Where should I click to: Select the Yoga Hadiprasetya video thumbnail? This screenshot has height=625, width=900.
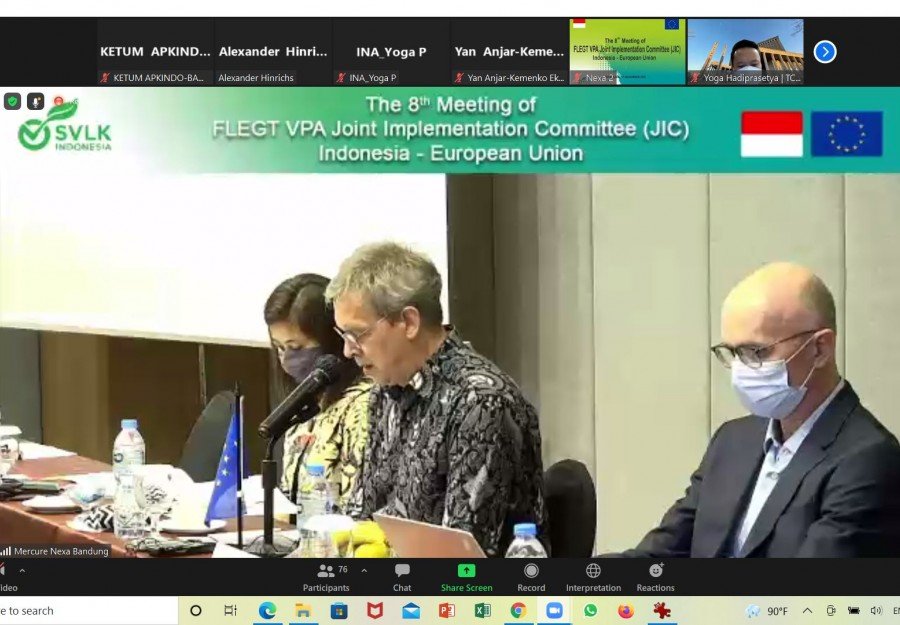(x=746, y=52)
